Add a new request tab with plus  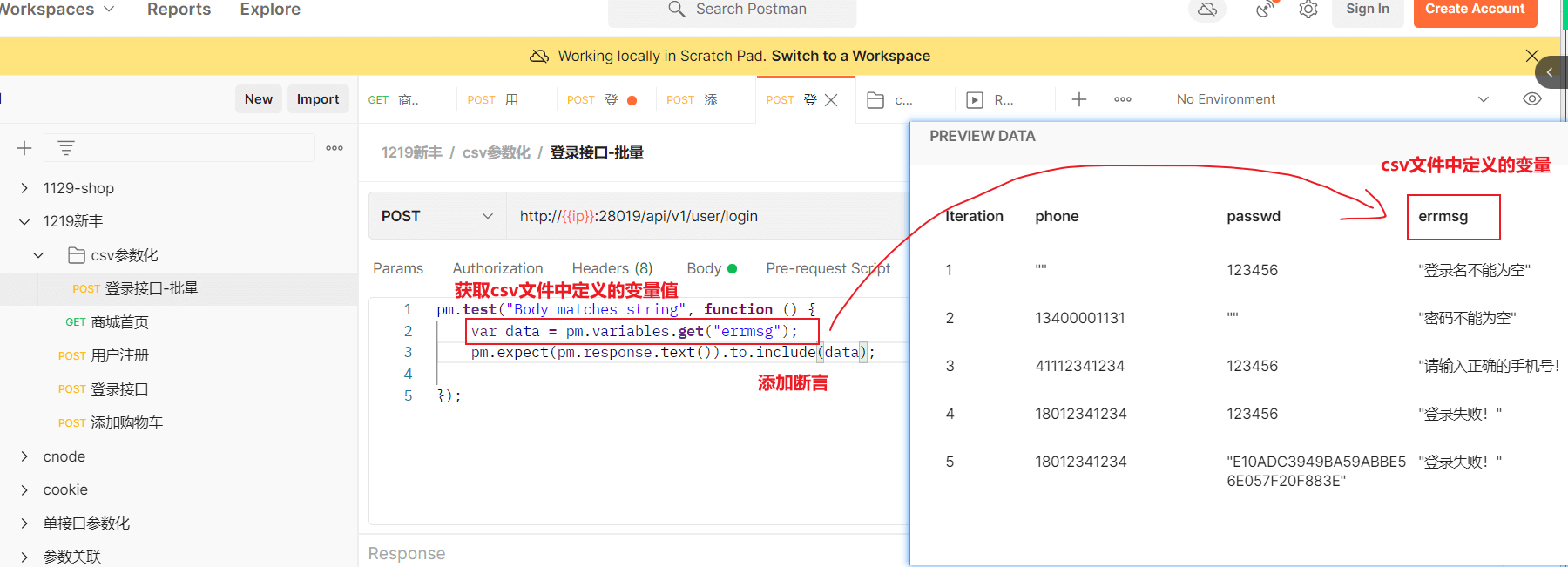pos(1079,99)
